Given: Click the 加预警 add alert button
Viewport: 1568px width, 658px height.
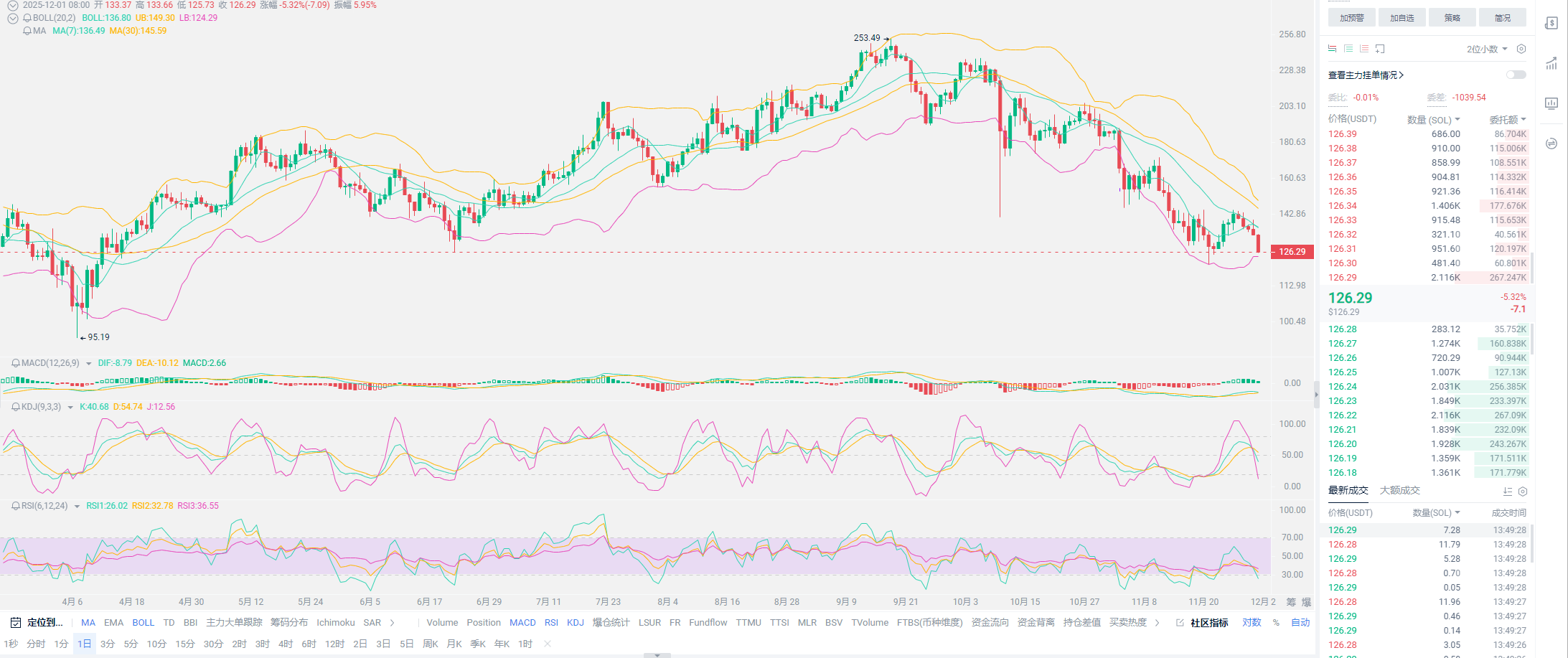Looking at the screenshot, I should tap(1351, 18).
